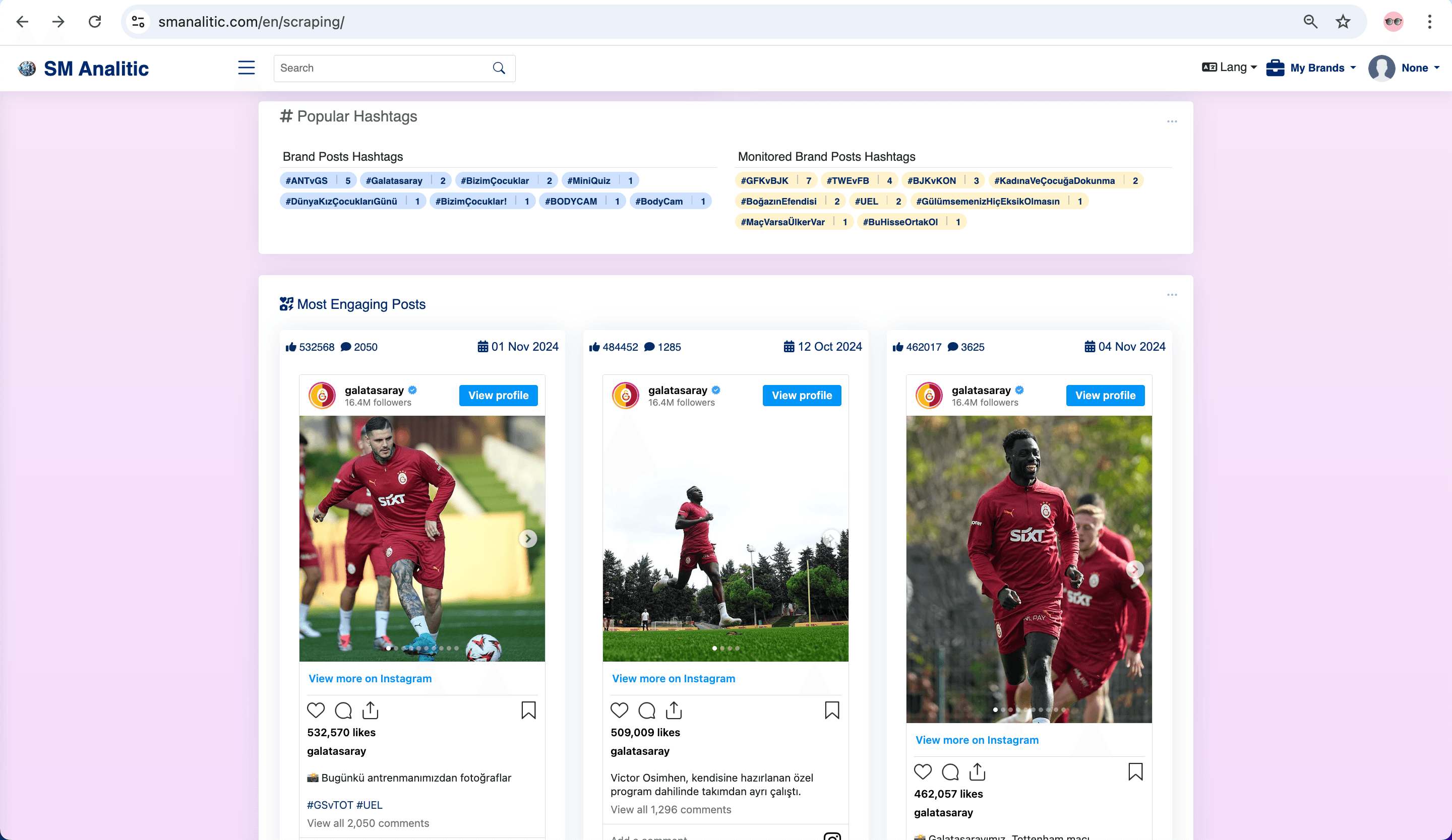Select the #KadınaVeÇocuğaDokunma hashtag tag
Screen dimensions: 1452x840
(x=1066, y=181)
